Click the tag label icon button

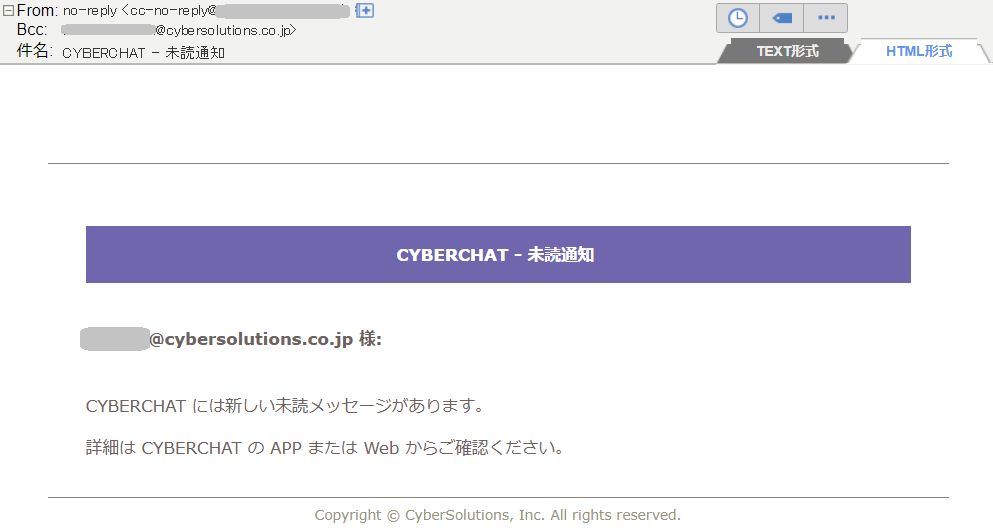tap(781, 18)
